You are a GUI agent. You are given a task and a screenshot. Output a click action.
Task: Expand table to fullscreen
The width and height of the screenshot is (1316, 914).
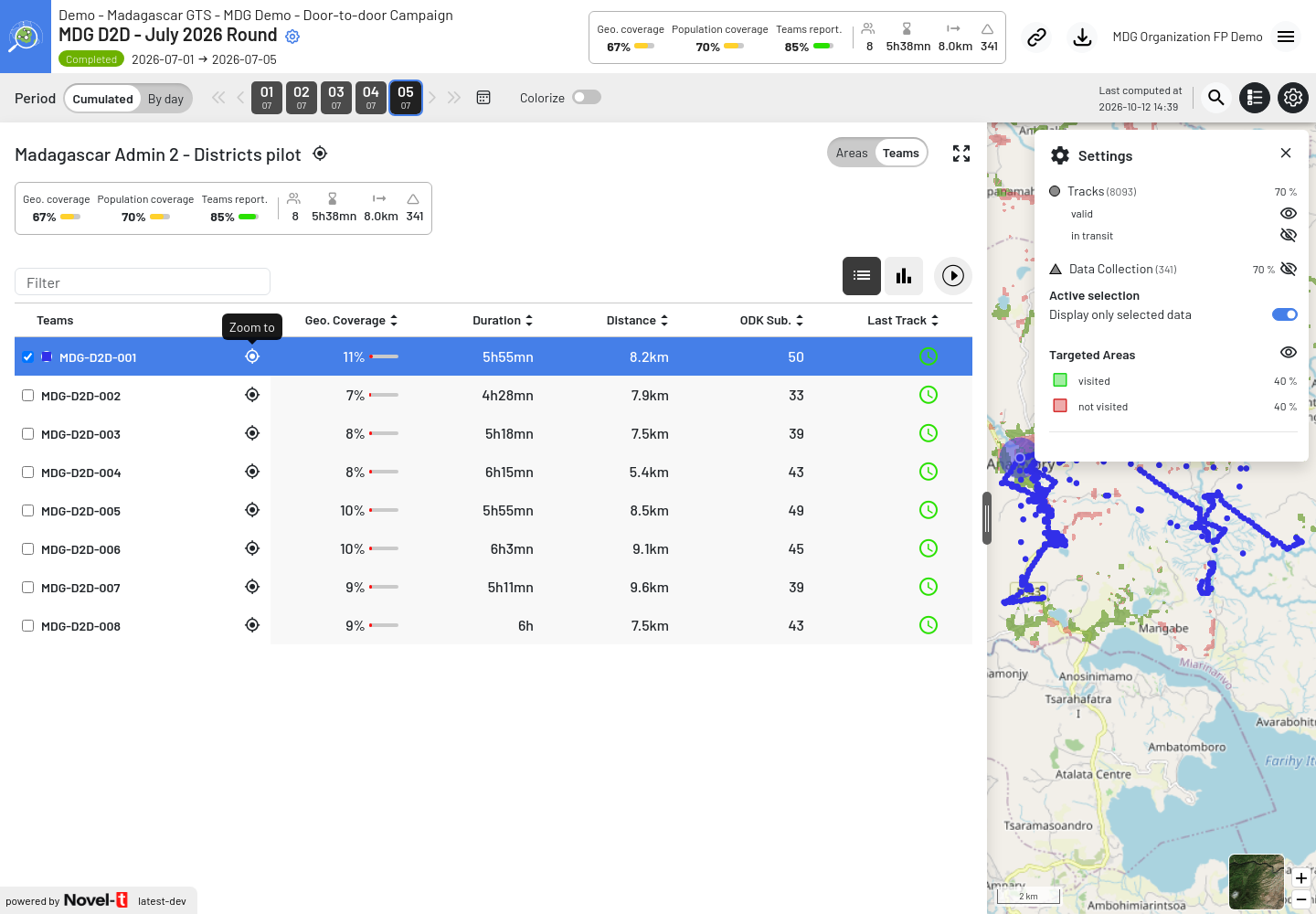[x=961, y=154]
